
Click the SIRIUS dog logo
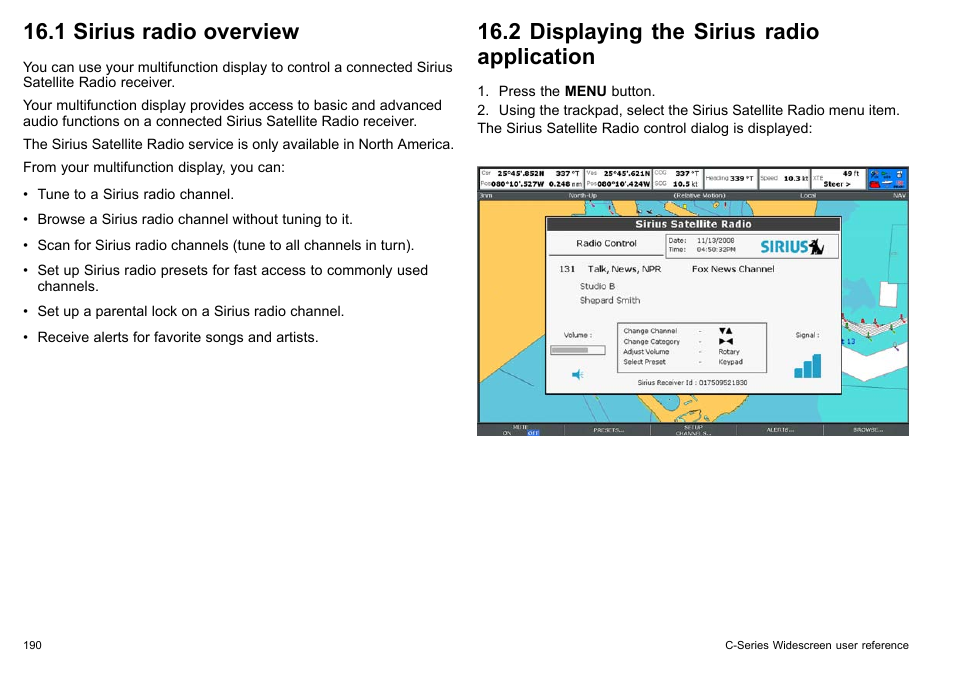tap(792, 246)
